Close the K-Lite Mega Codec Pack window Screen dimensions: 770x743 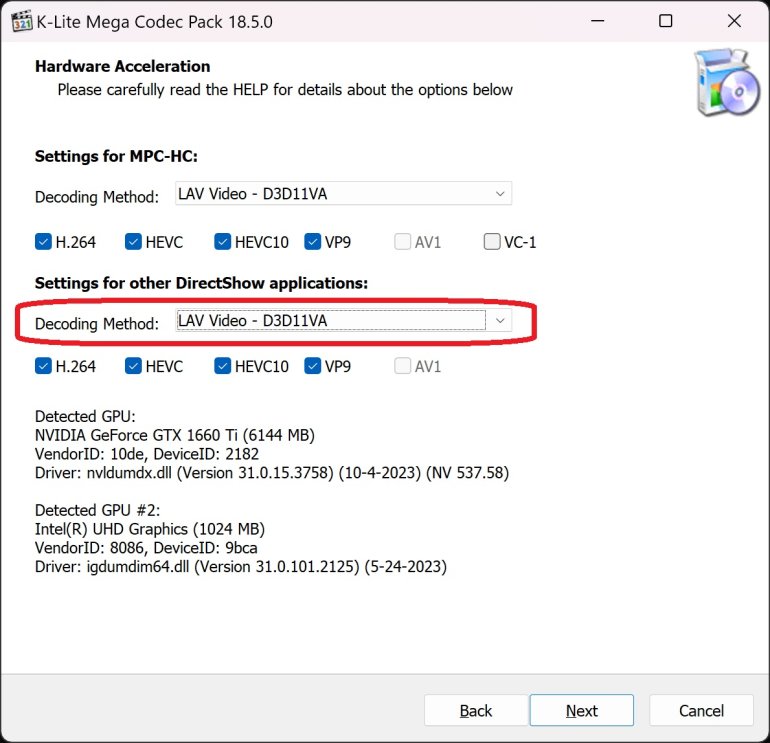[732, 21]
